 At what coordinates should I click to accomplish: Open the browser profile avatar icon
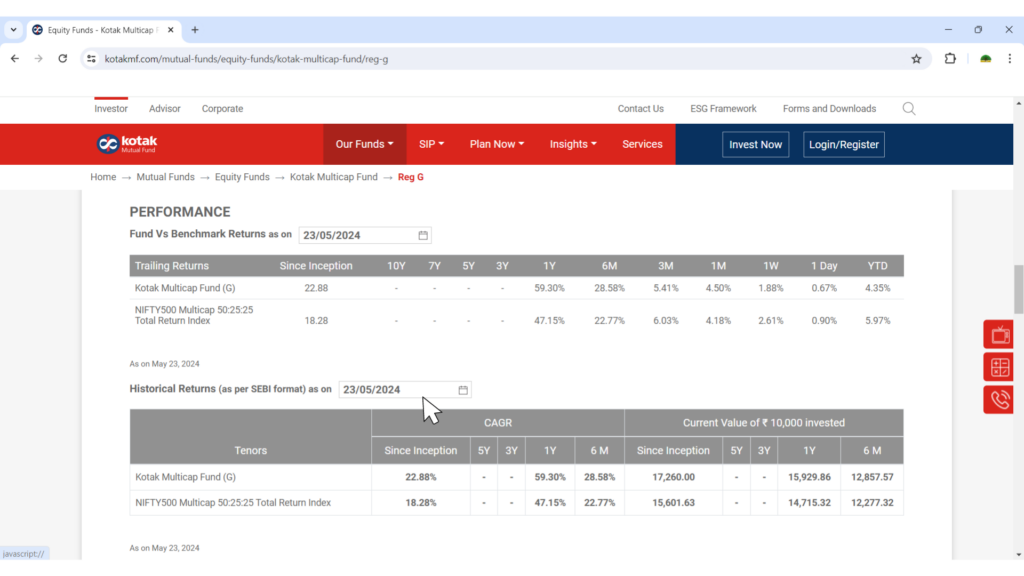point(985,59)
